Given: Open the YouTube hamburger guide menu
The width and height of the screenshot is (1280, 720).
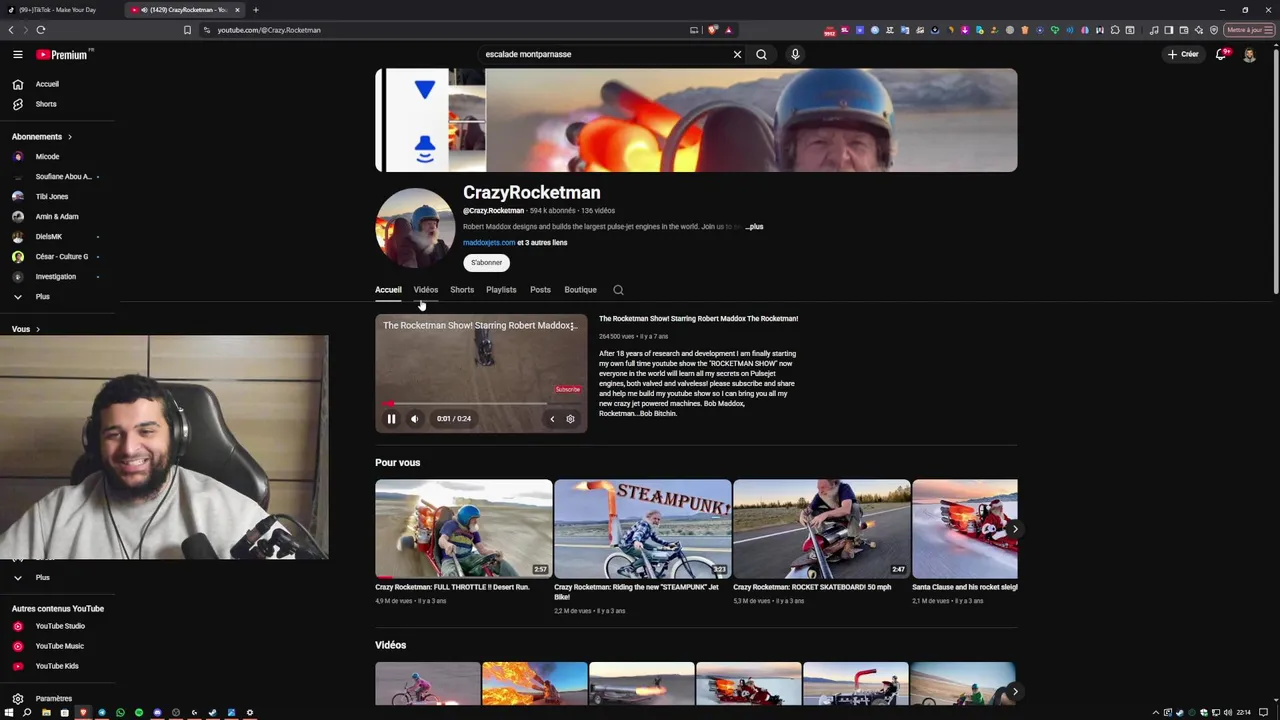Looking at the screenshot, I should pos(17,55).
